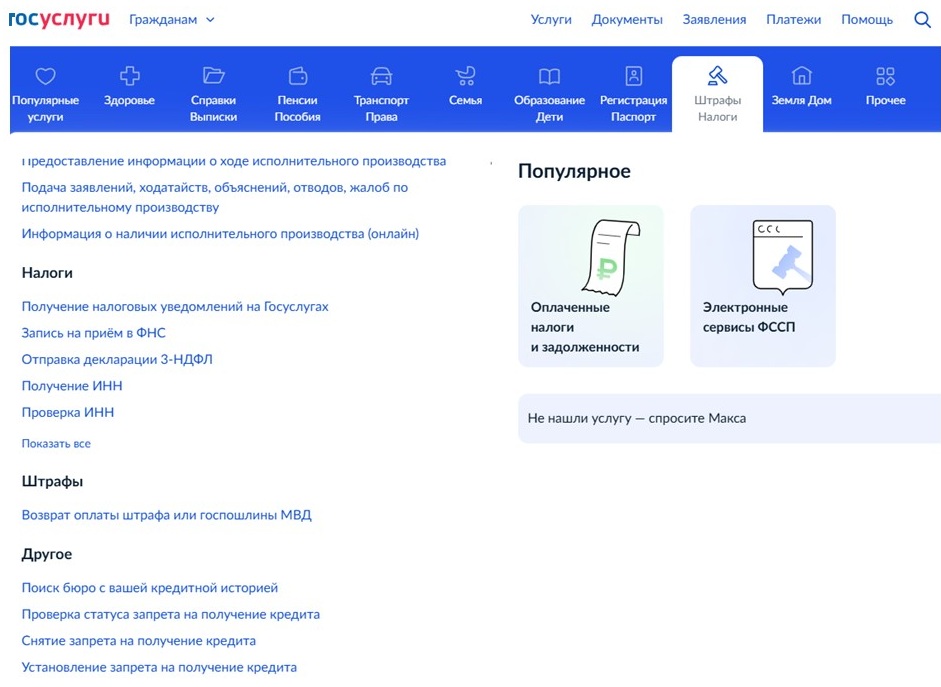Open the Пенсии Пособия wallet icon

point(298,76)
